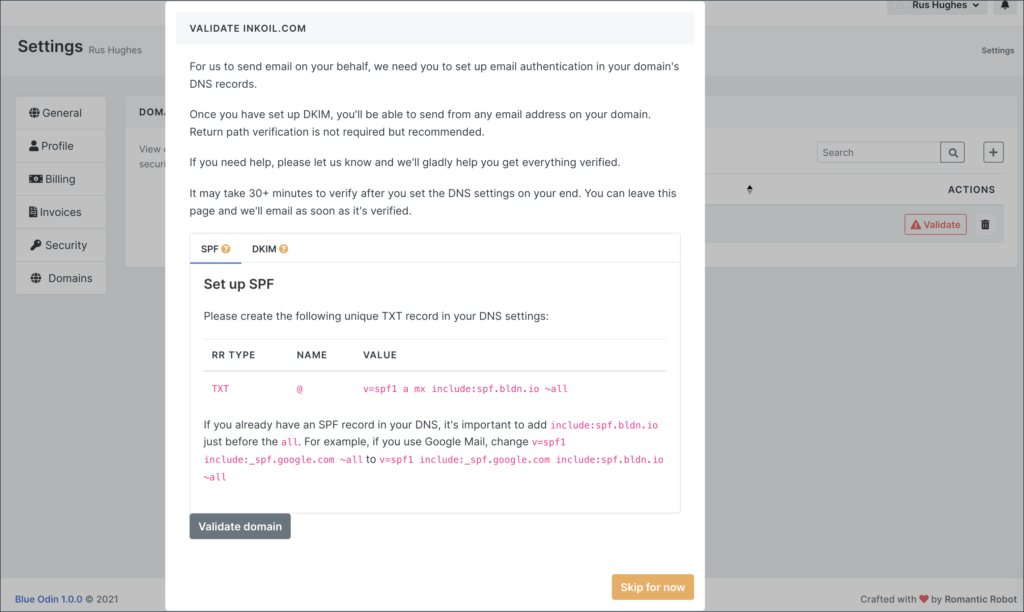Click Skip for now
This screenshot has width=1024, height=612.
click(x=652, y=587)
